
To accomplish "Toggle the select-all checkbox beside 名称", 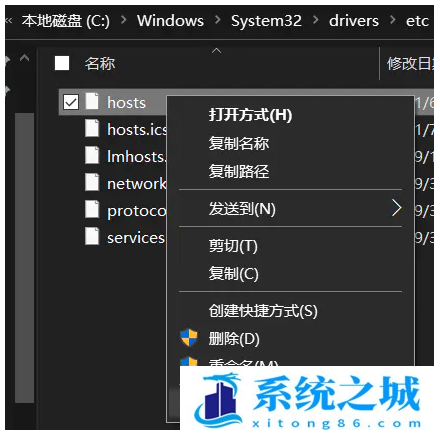I will 62,63.
